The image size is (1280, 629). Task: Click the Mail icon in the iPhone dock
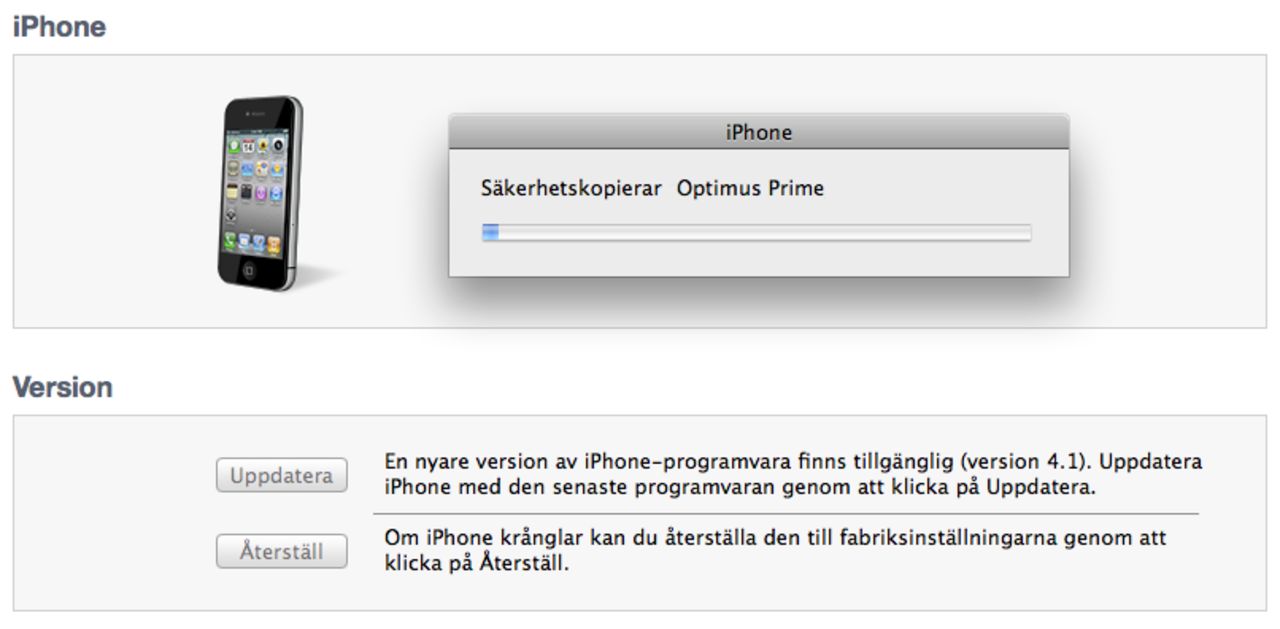click(243, 241)
